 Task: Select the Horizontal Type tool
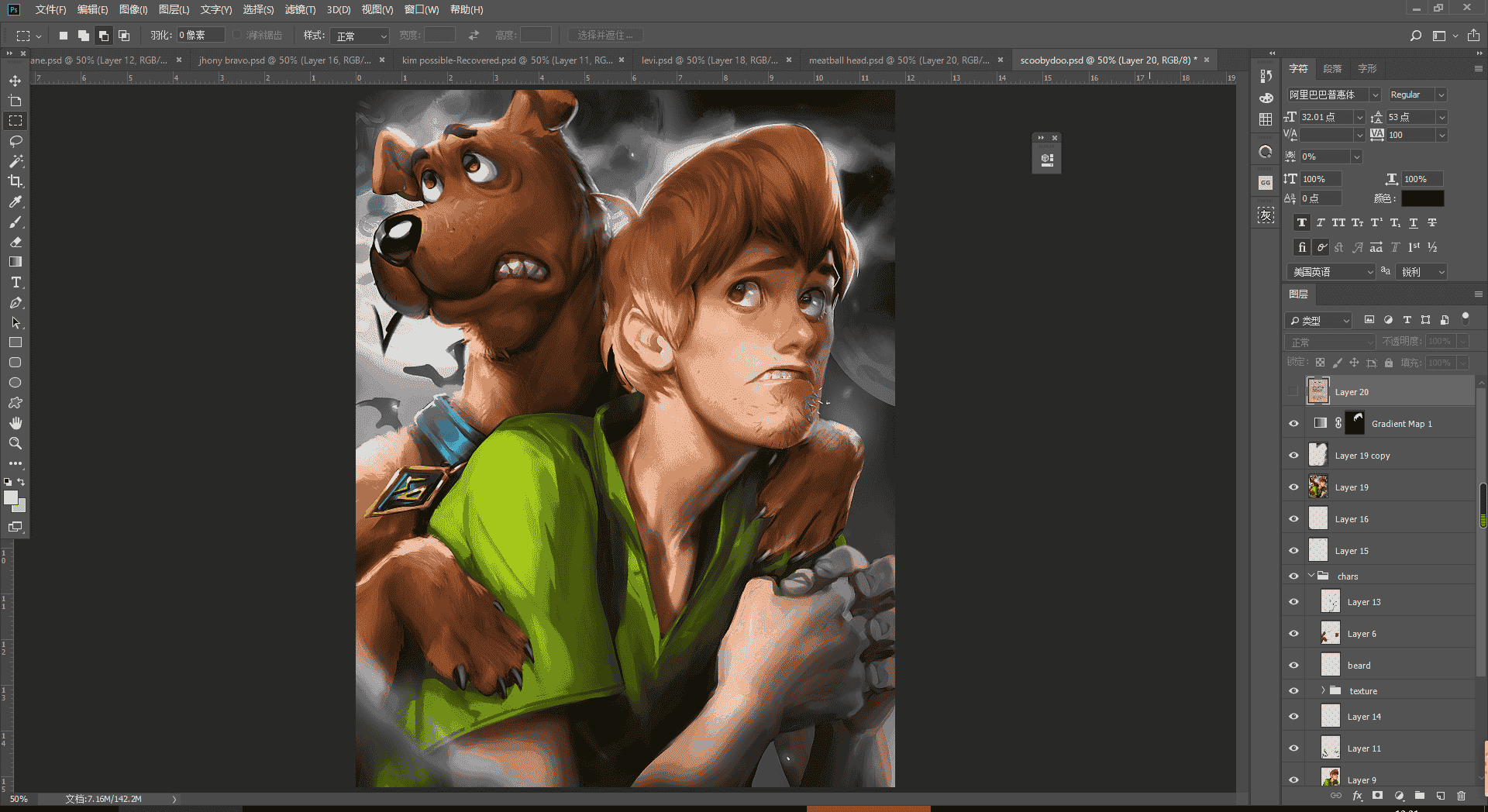click(15, 282)
